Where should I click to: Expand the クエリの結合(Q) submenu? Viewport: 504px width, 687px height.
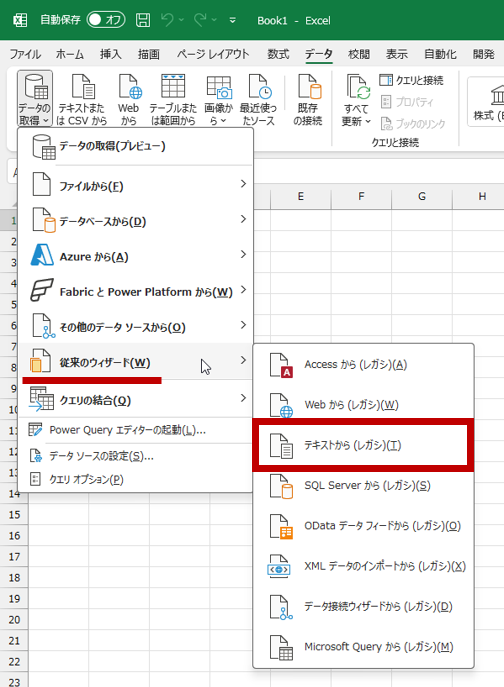[135, 399]
